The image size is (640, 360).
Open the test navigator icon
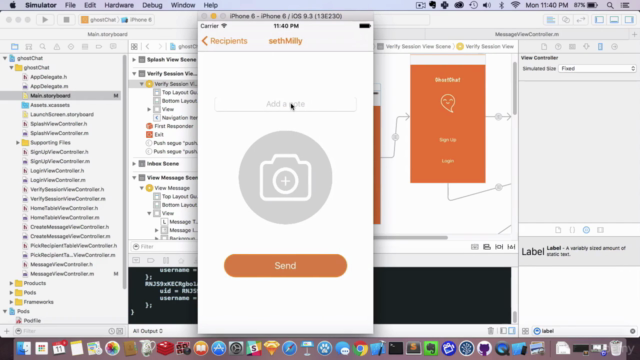click(x=71, y=47)
